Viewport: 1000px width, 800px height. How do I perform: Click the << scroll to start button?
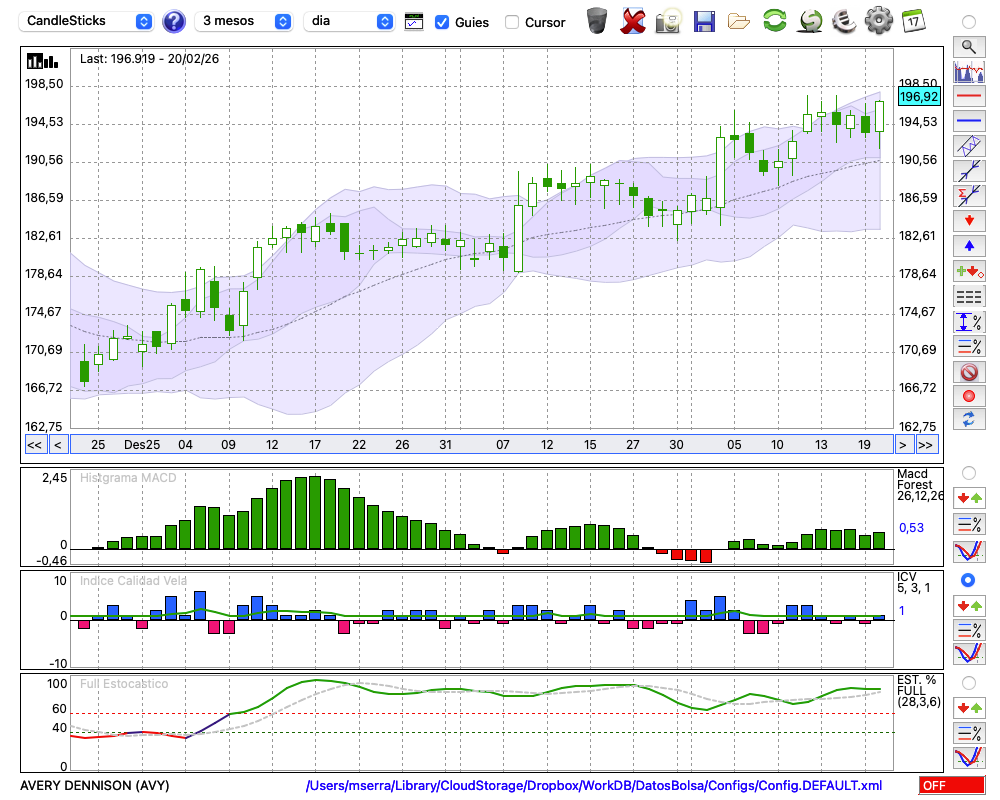tap(34, 445)
